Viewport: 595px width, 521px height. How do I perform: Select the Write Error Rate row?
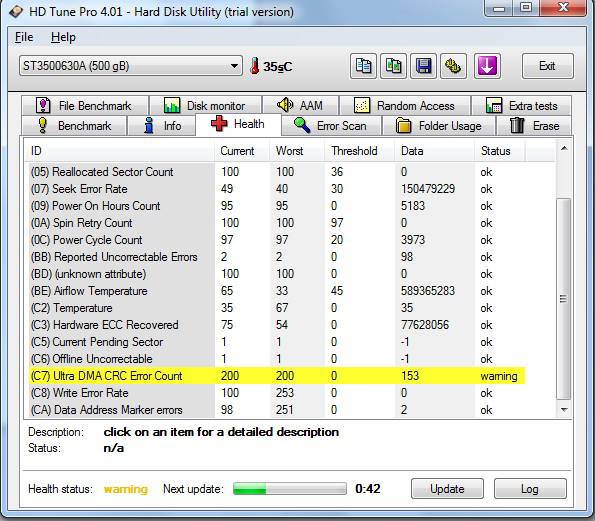(x=277, y=393)
